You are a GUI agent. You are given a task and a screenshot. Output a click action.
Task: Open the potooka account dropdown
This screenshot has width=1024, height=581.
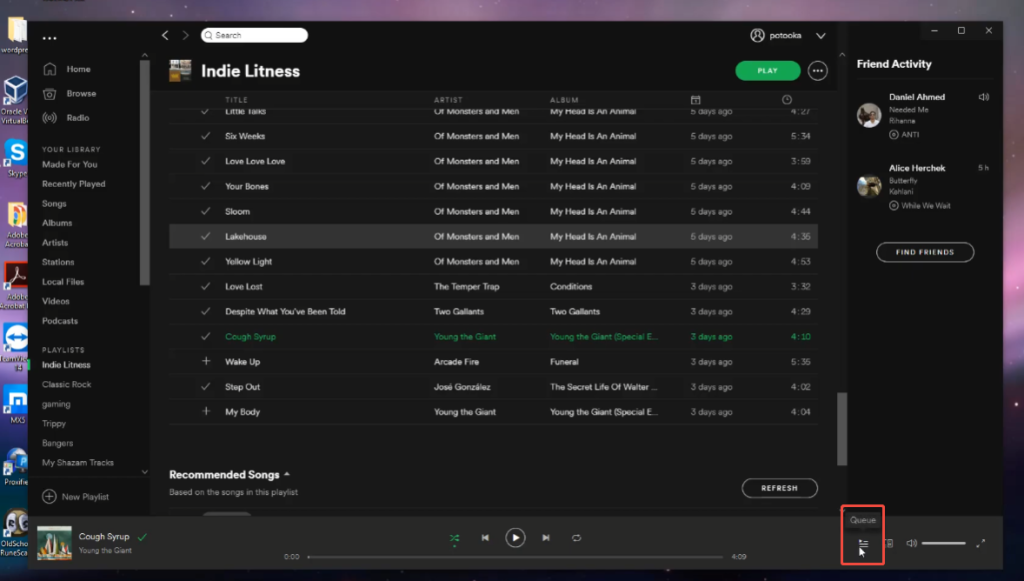point(821,36)
